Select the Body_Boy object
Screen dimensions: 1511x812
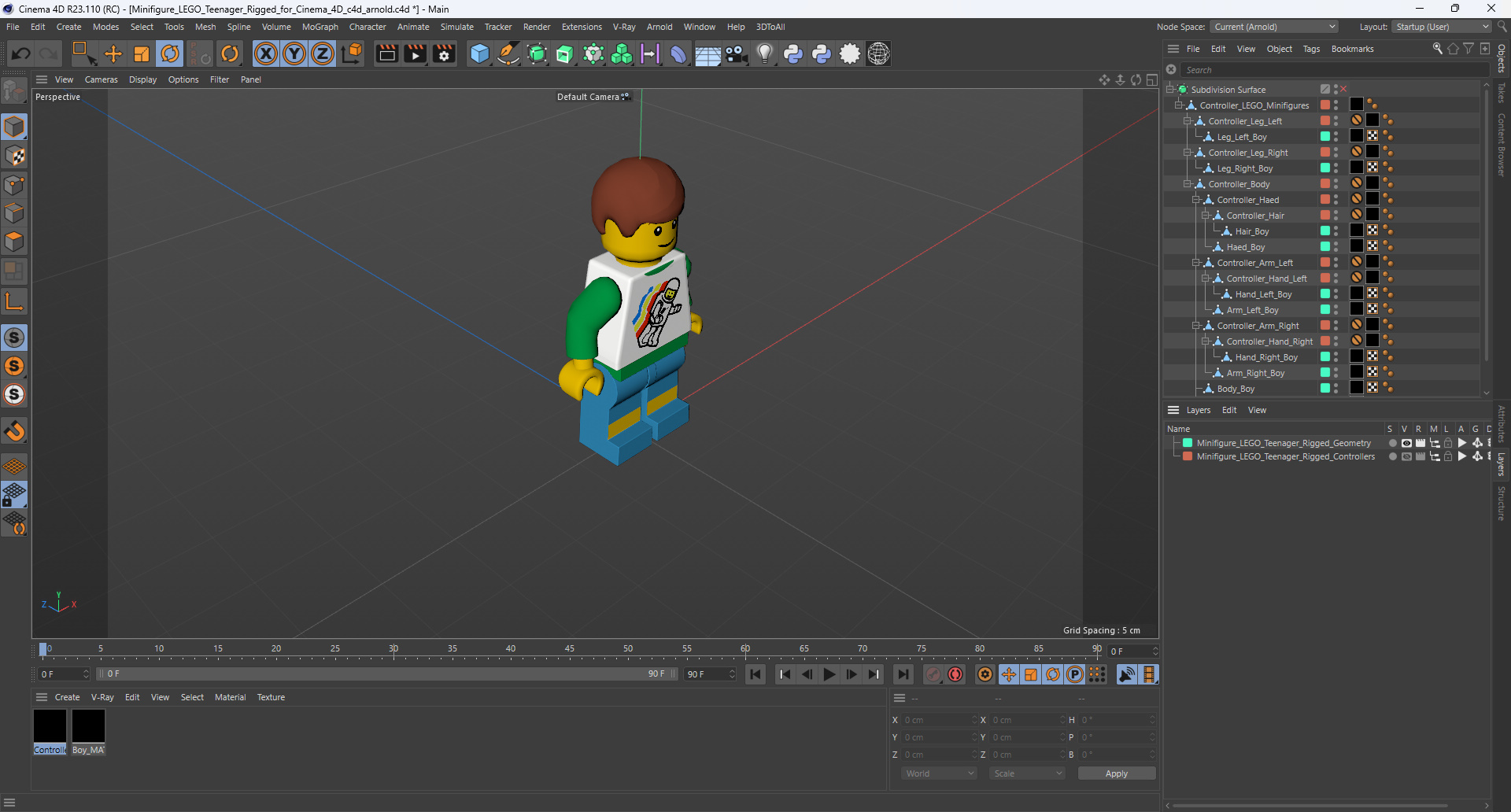click(1236, 389)
